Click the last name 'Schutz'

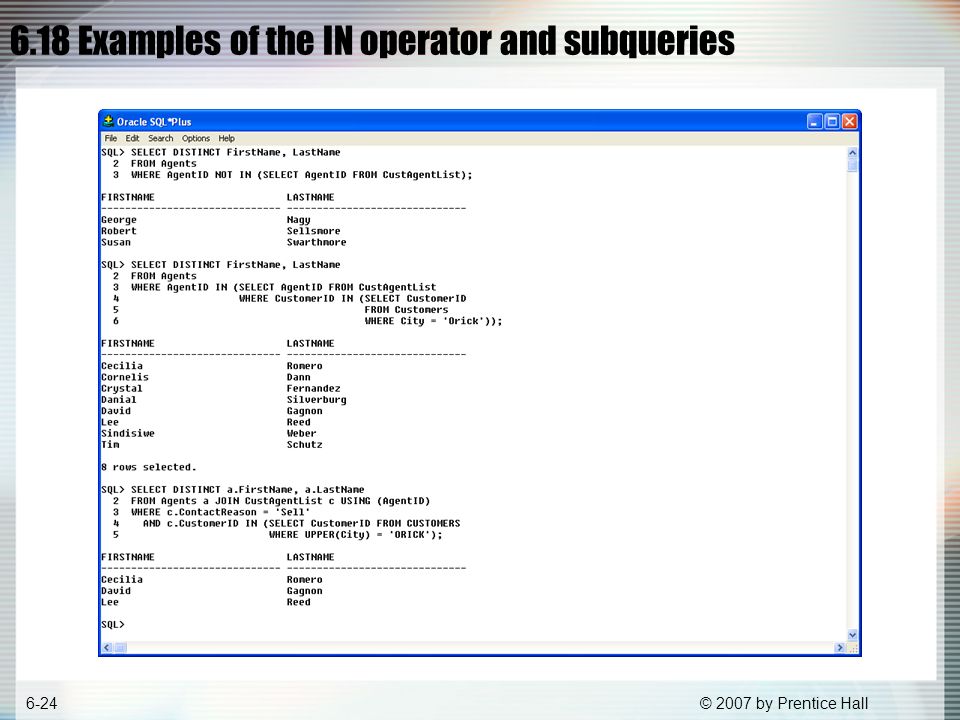click(304, 444)
